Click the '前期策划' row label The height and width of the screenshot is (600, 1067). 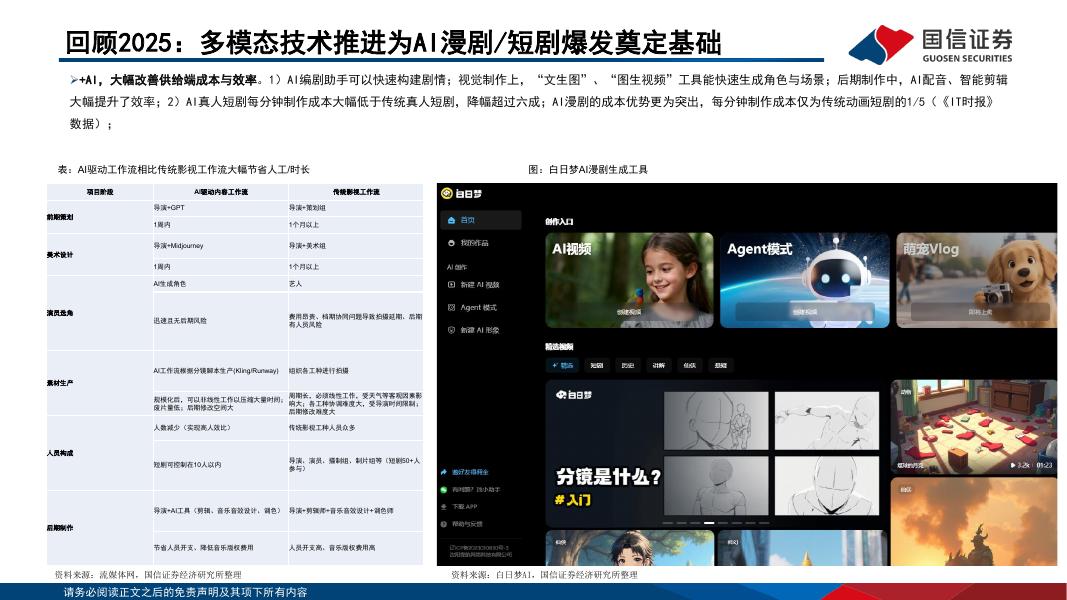(60, 217)
